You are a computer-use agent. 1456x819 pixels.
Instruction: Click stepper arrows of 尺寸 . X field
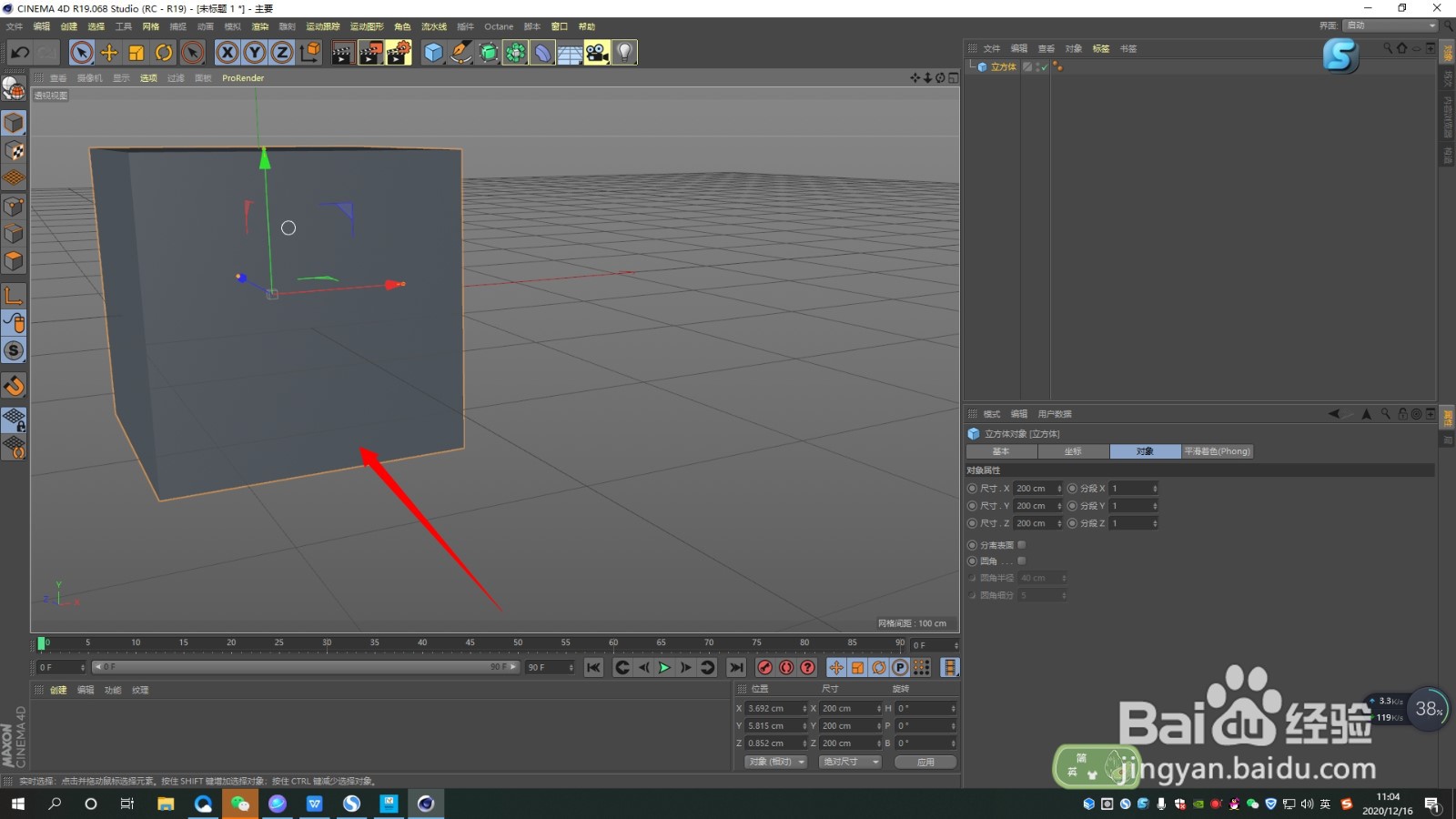pyautogui.click(x=1059, y=489)
